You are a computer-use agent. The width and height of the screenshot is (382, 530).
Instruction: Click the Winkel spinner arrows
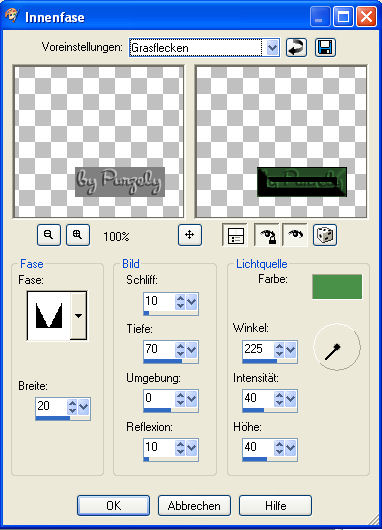[x=279, y=350]
